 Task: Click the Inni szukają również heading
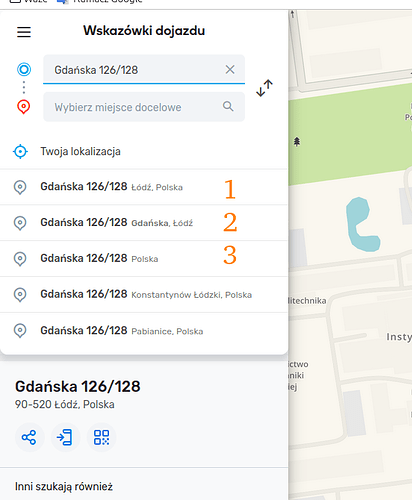click(64, 487)
